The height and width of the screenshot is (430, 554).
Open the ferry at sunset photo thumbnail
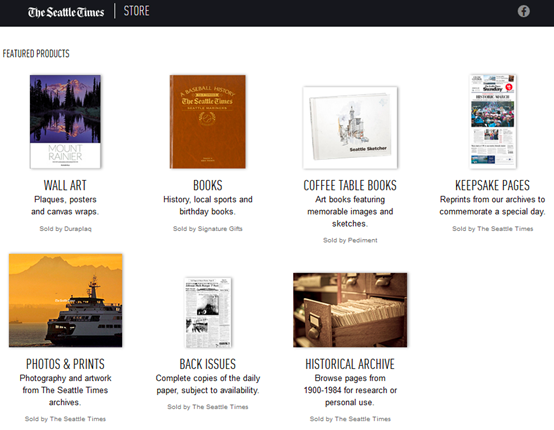pyautogui.click(x=66, y=300)
